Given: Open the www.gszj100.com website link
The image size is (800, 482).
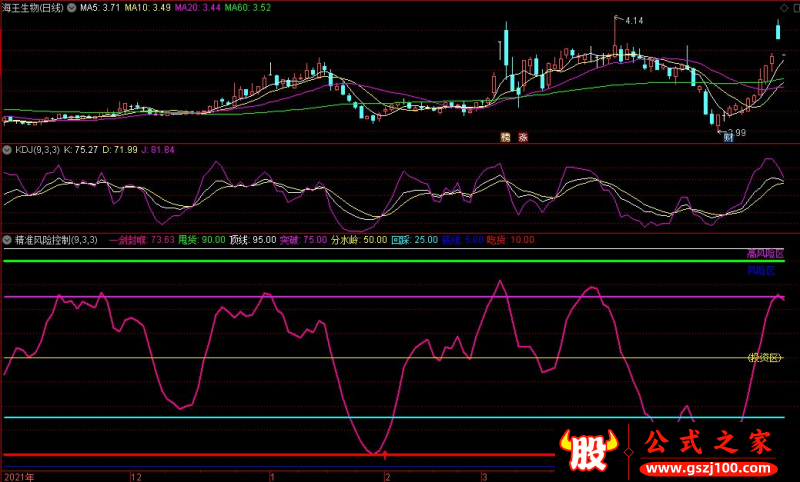Looking at the screenshot, I should [x=709, y=468].
